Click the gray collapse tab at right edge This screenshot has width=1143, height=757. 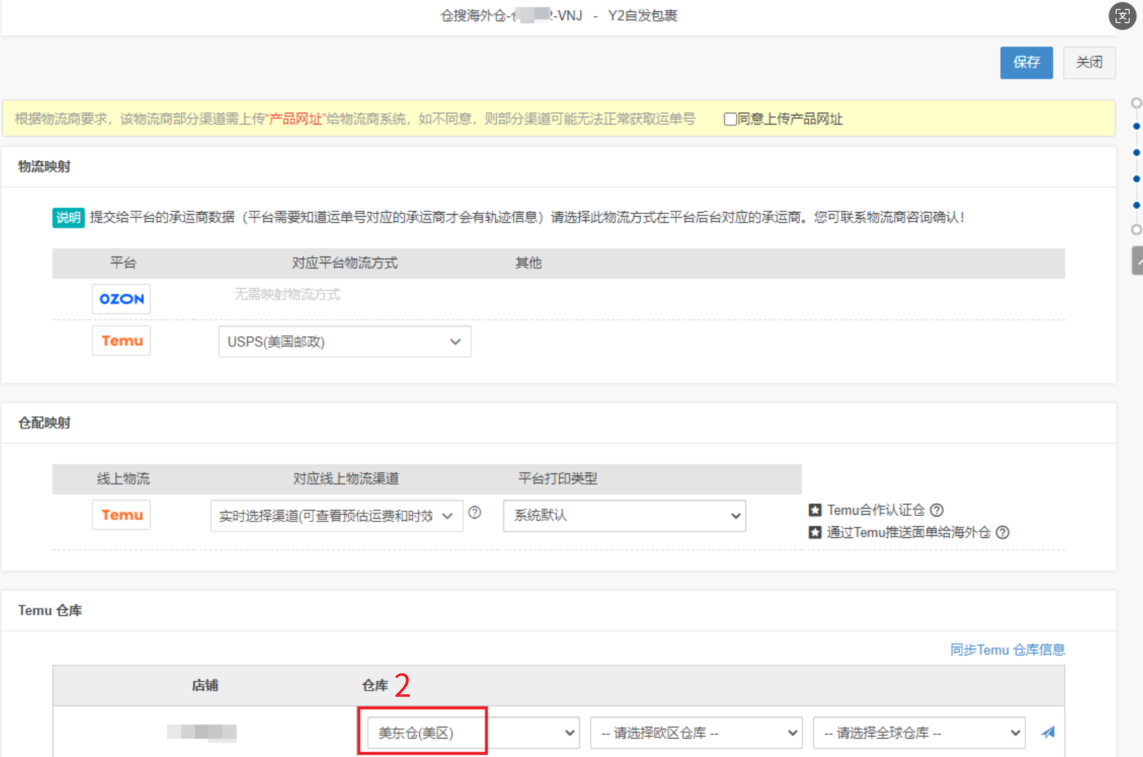coord(1137,260)
